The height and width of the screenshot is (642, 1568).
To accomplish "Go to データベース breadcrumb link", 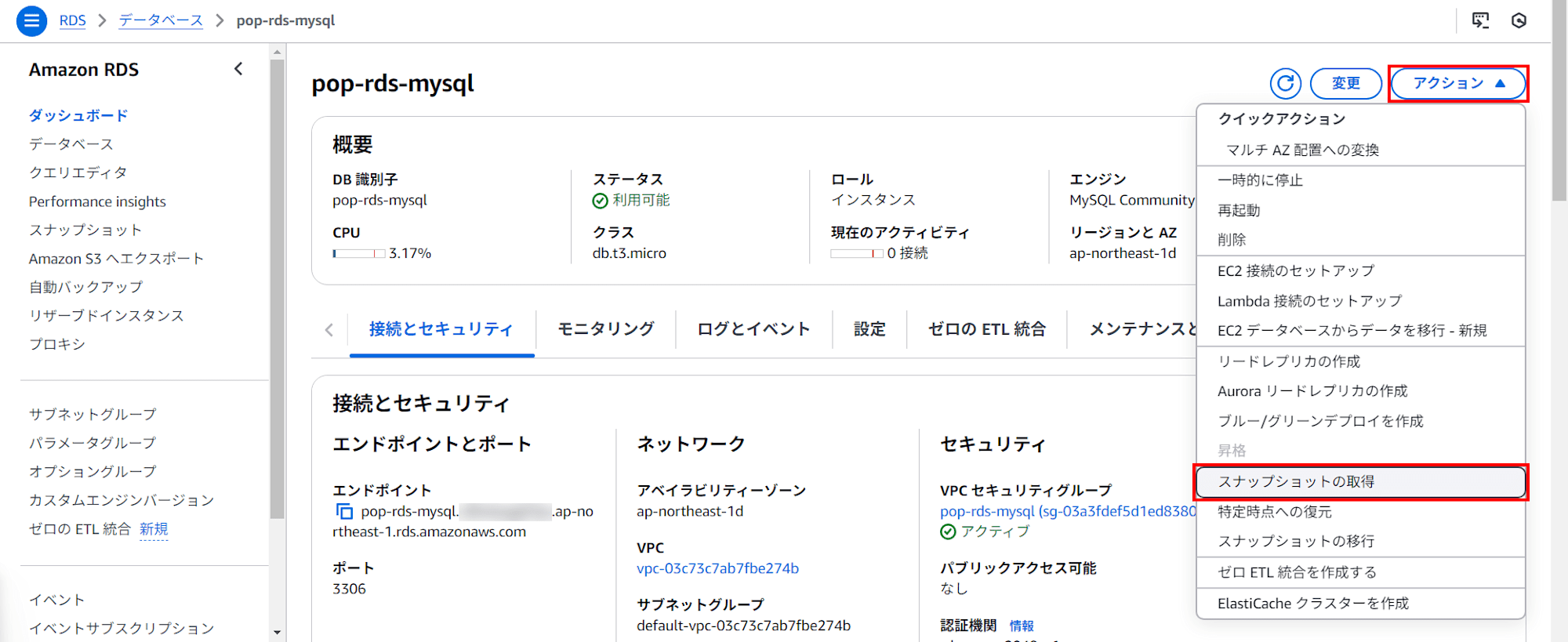I will pyautogui.click(x=161, y=20).
